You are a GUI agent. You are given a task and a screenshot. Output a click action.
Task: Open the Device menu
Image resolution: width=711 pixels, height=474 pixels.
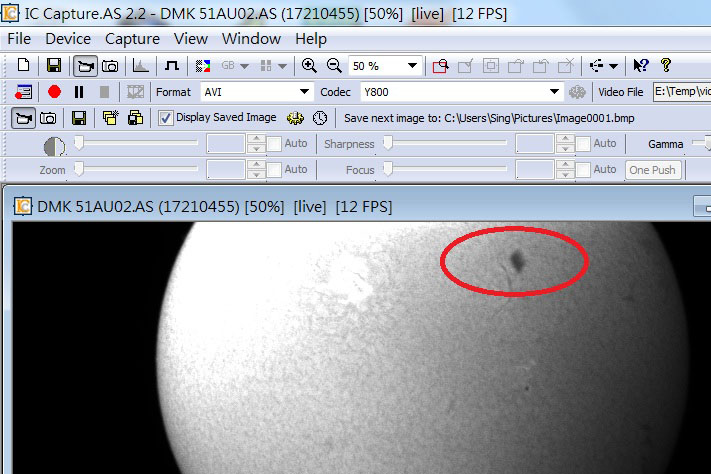tap(68, 39)
